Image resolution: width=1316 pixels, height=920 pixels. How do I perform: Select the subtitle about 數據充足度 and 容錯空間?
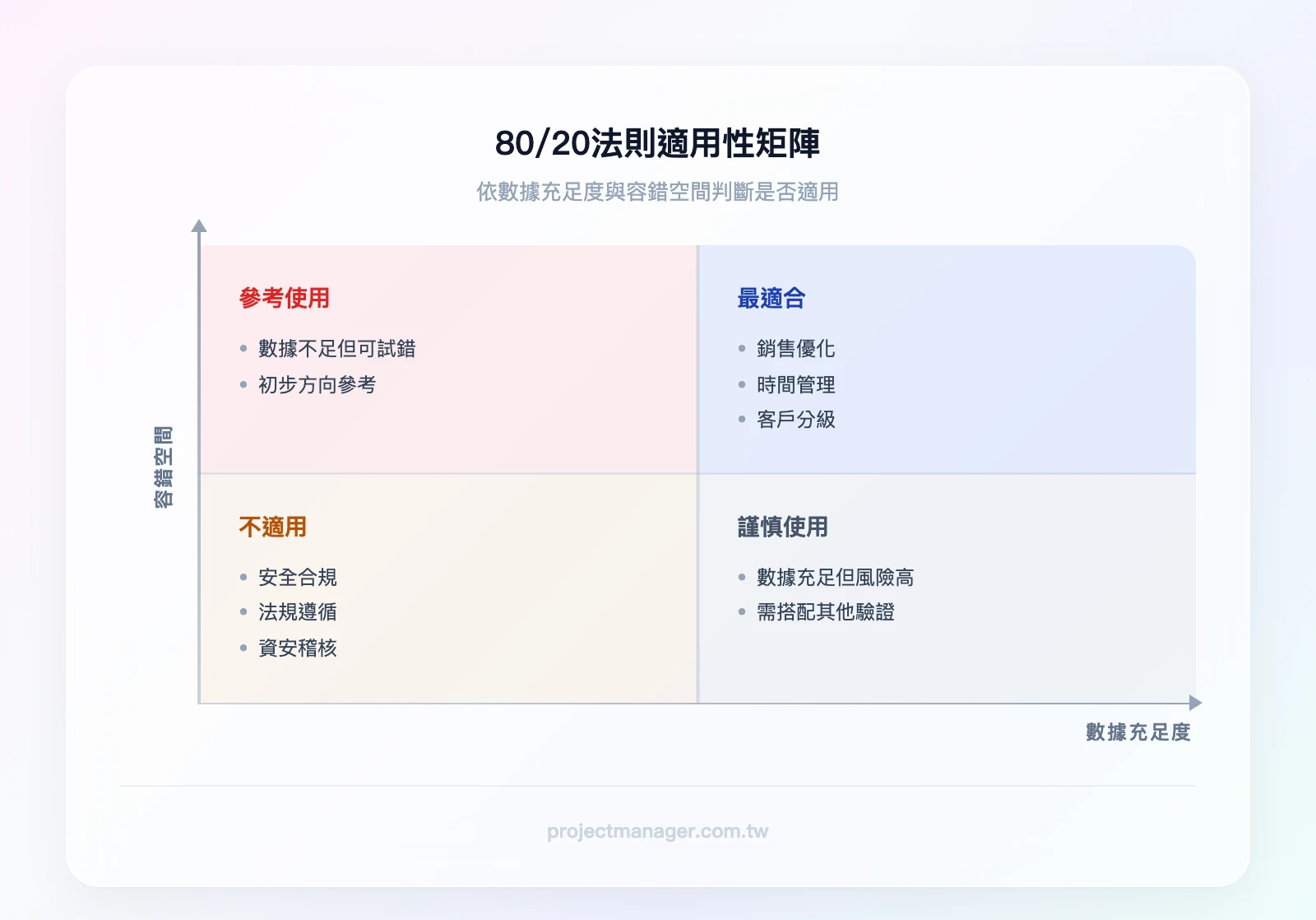(658, 191)
